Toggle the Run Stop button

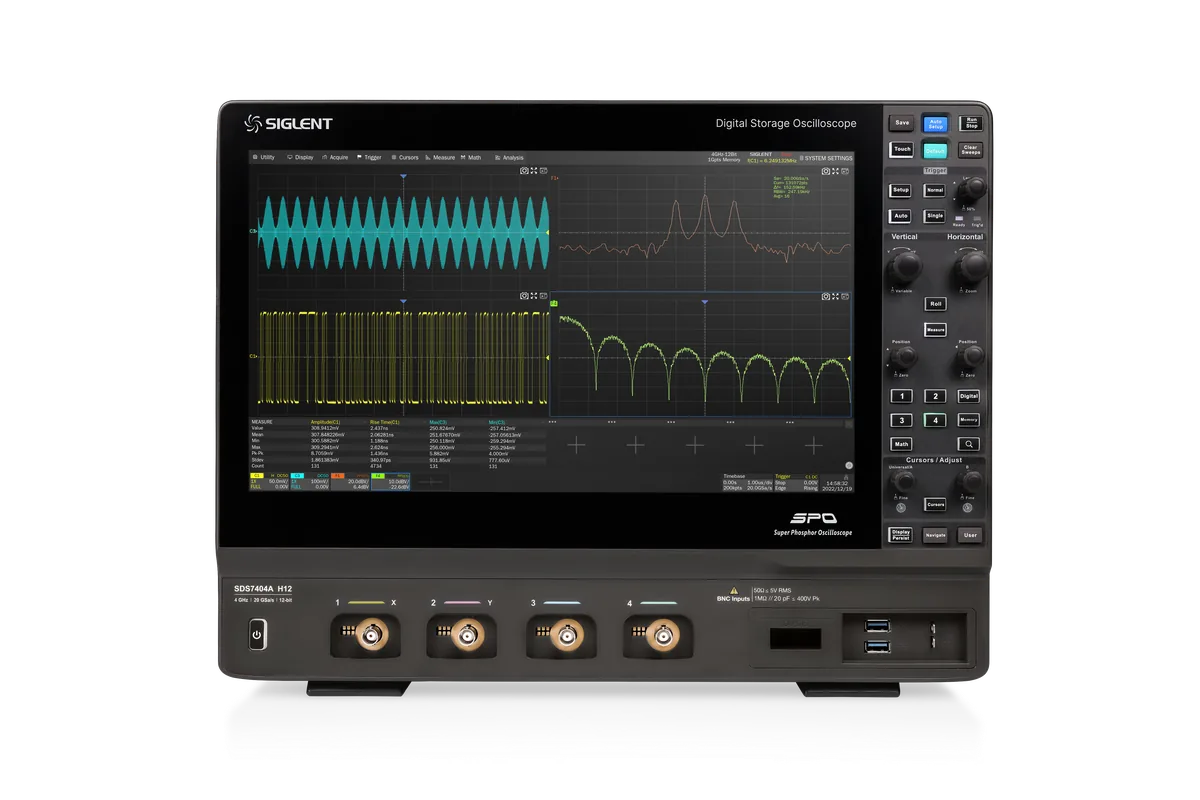[970, 123]
